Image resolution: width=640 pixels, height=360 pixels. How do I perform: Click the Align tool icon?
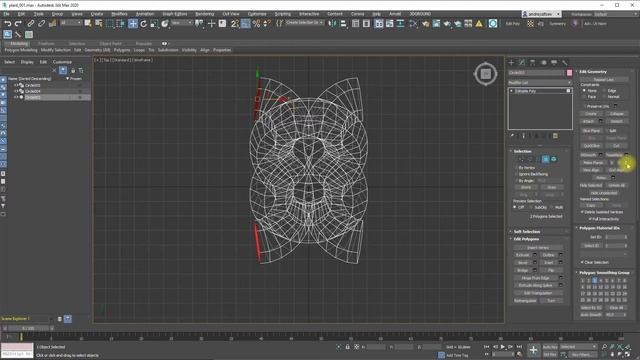344,24
